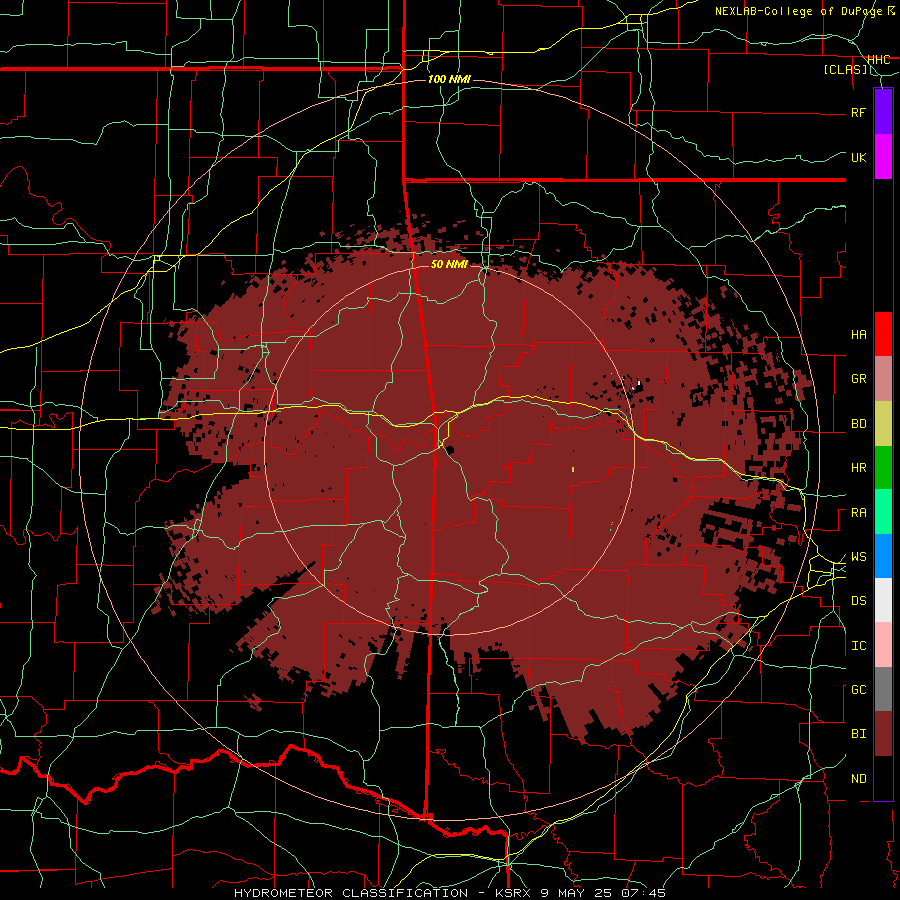Click the GC legend label

click(x=858, y=690)
